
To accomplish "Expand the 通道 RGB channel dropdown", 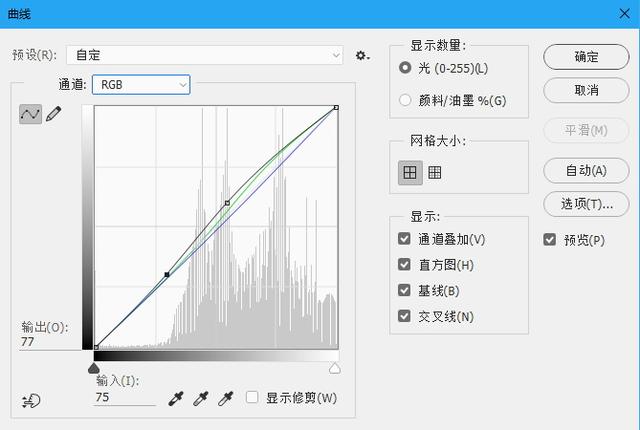I will 141,85.
